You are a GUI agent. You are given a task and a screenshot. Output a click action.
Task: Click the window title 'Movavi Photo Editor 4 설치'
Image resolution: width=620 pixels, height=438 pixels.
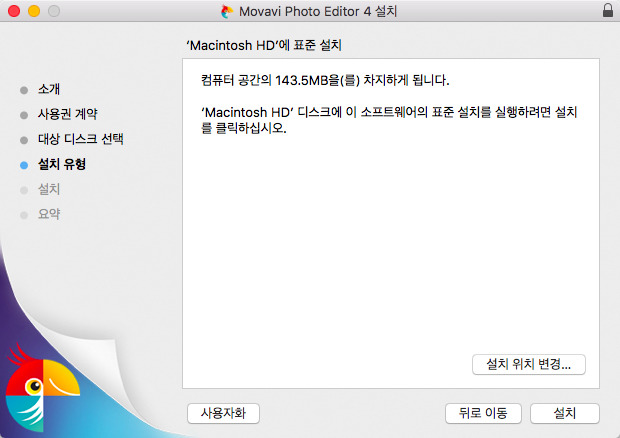(x=318, y=11)
